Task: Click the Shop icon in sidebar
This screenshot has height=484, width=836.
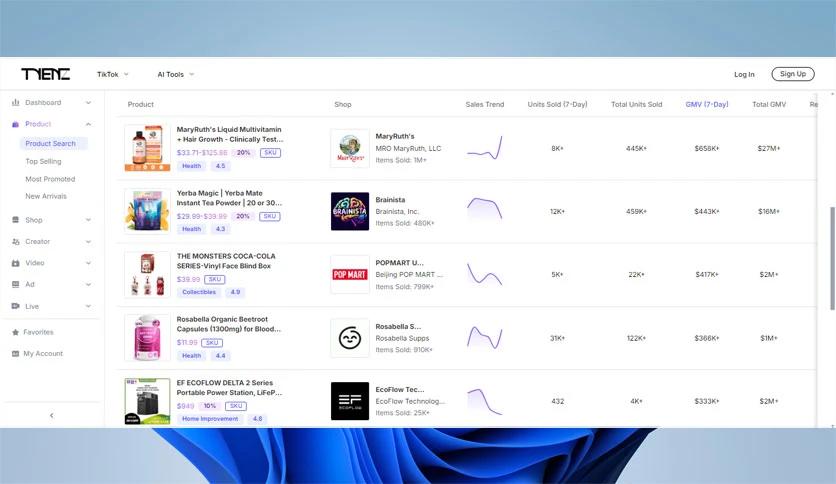Action: 15,220
